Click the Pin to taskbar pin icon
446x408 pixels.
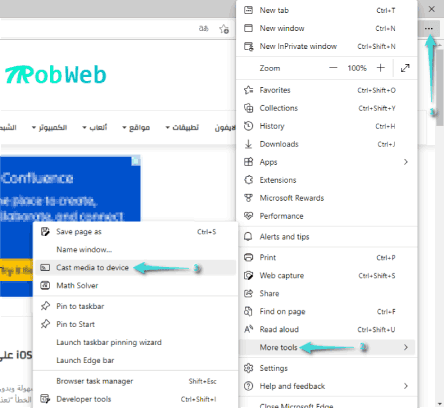45,306
